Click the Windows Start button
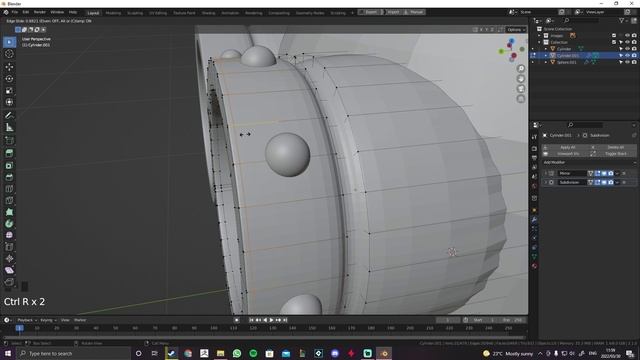Image resolution: width=640 pixels, height=360 pixels. (8, 353)
